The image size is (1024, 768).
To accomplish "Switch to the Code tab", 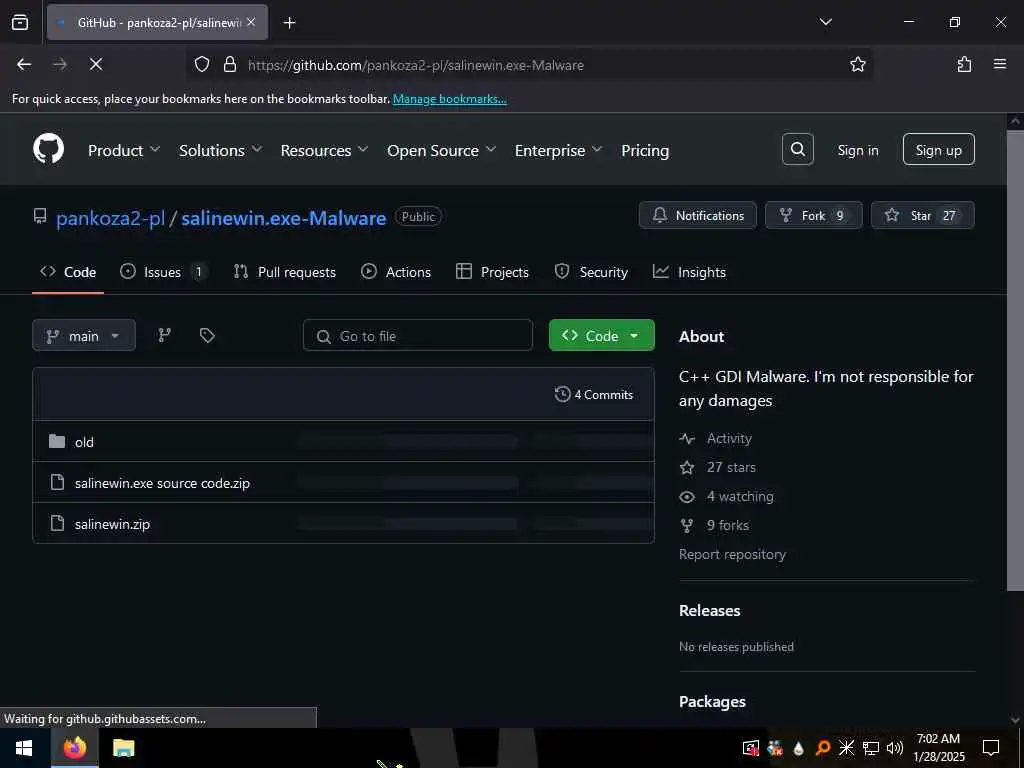I will [68, 272].
